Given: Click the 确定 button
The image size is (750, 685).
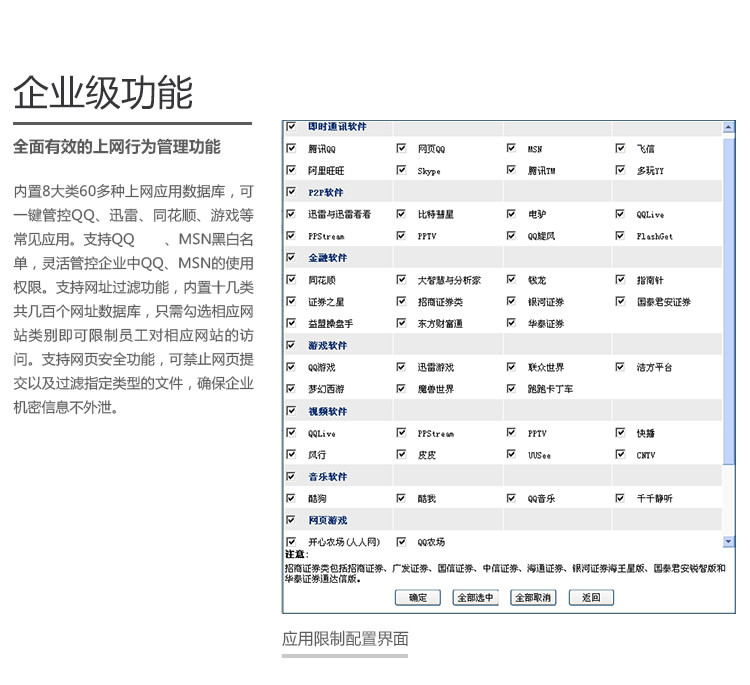Looking at the screenshot, I should [x=417, y=597].
